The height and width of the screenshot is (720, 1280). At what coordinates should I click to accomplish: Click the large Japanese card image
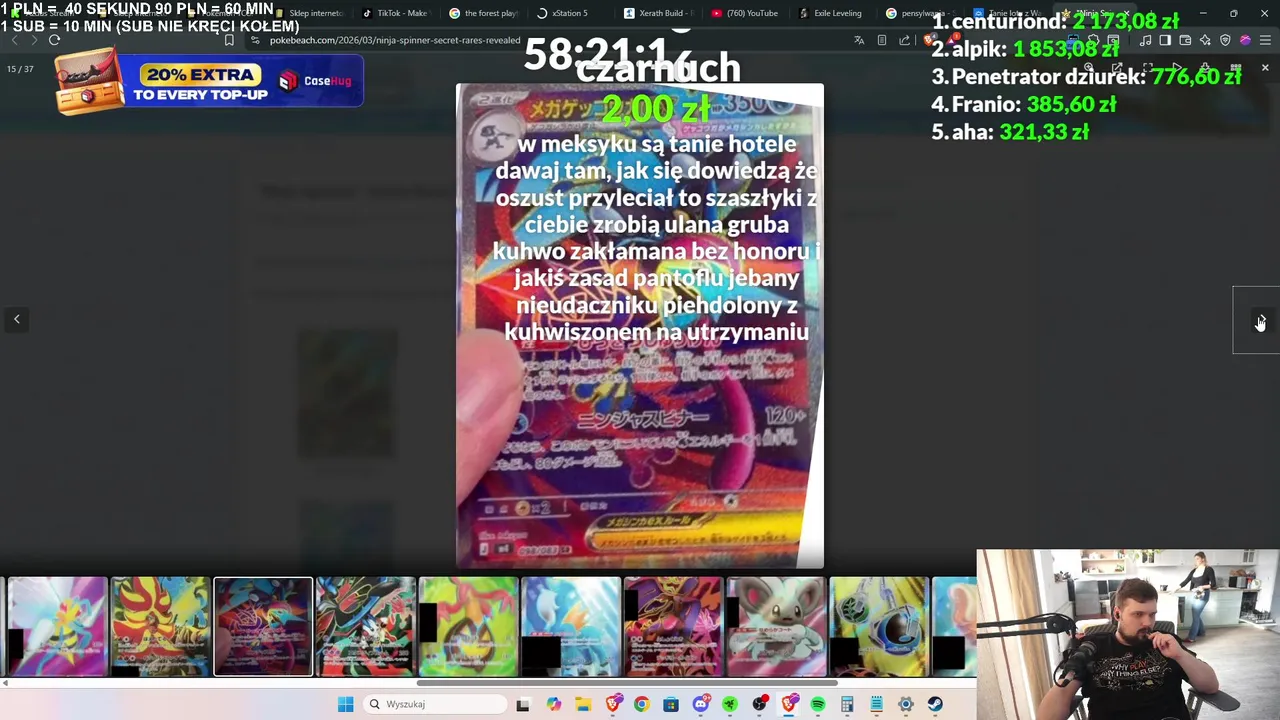point(640,326)
